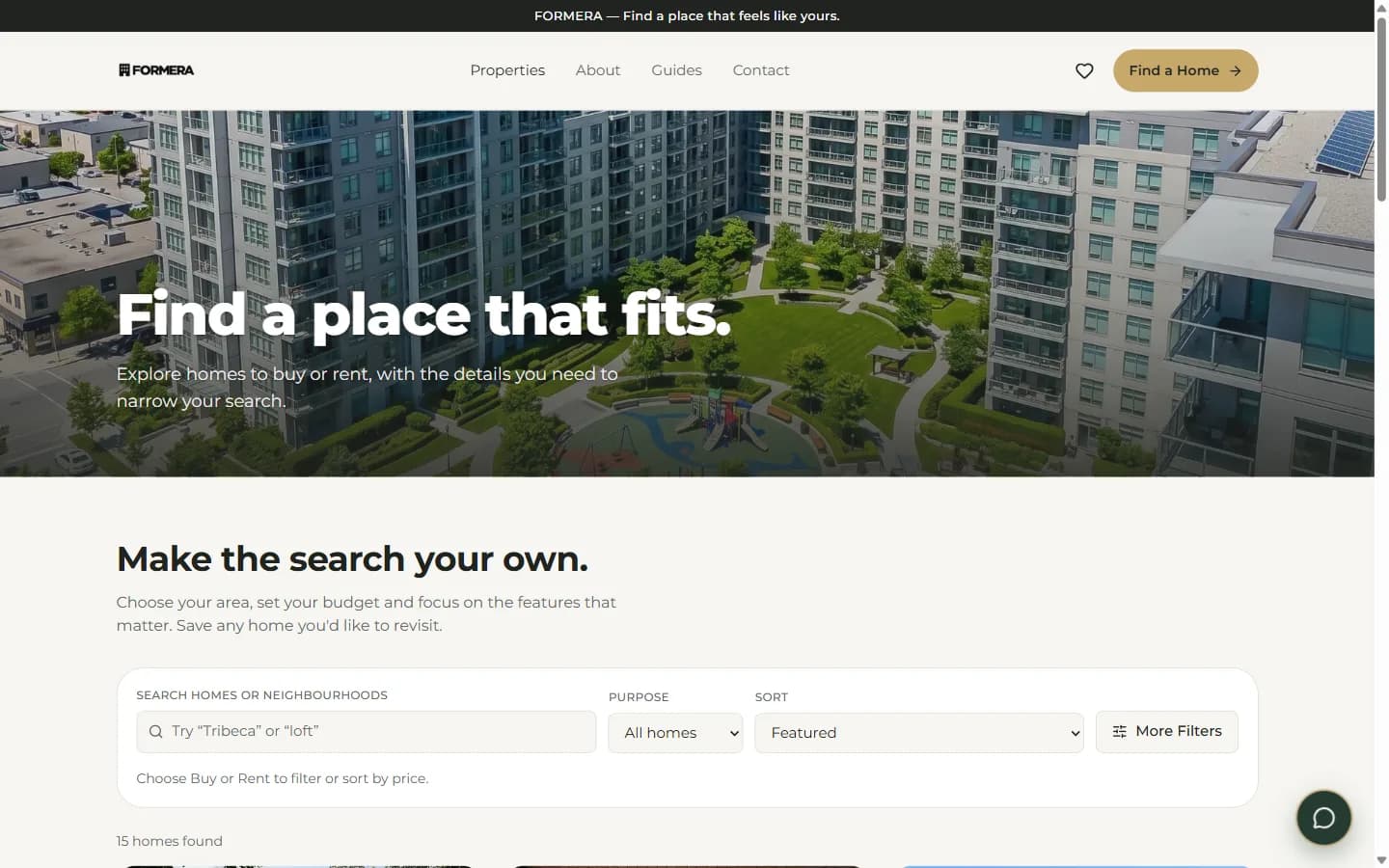Image resolution: width=1389 pixels, height=868 pixels.
Task: Open the More Filters panel
Action: coord(1166,731)
